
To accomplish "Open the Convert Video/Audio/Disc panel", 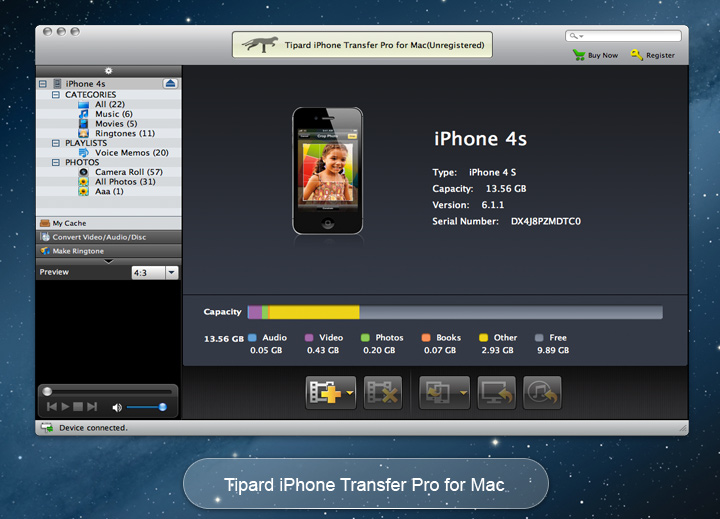I will [108, 237].
